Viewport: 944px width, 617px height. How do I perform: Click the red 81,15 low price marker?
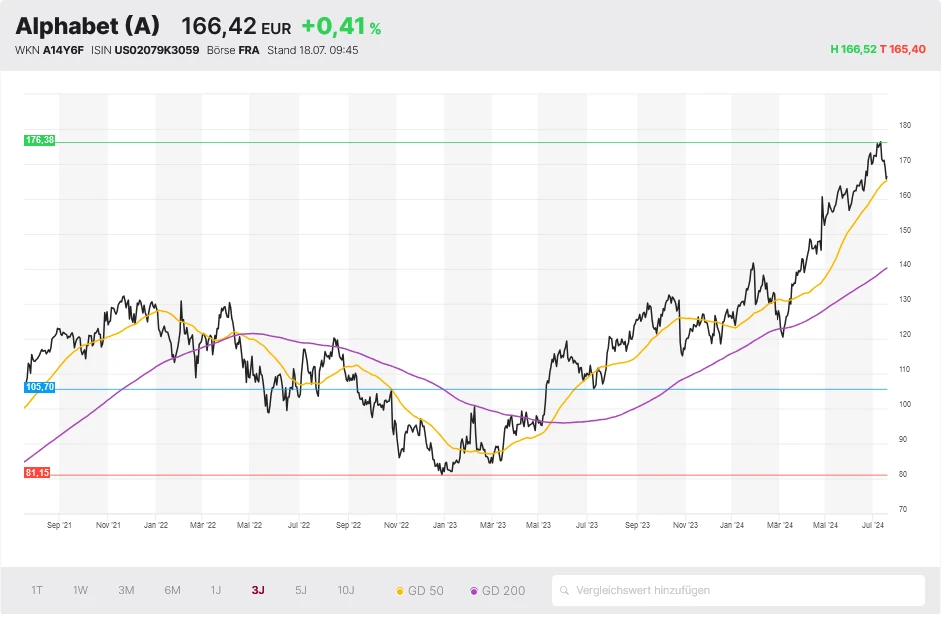(37, 473)
